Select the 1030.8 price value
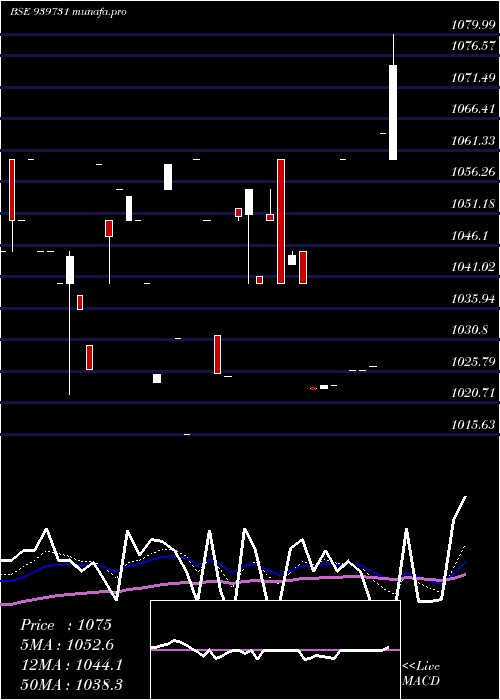 pos(469,330)
